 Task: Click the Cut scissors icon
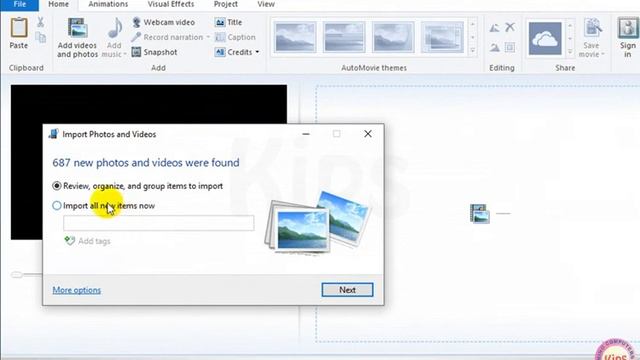coord(40,22)
